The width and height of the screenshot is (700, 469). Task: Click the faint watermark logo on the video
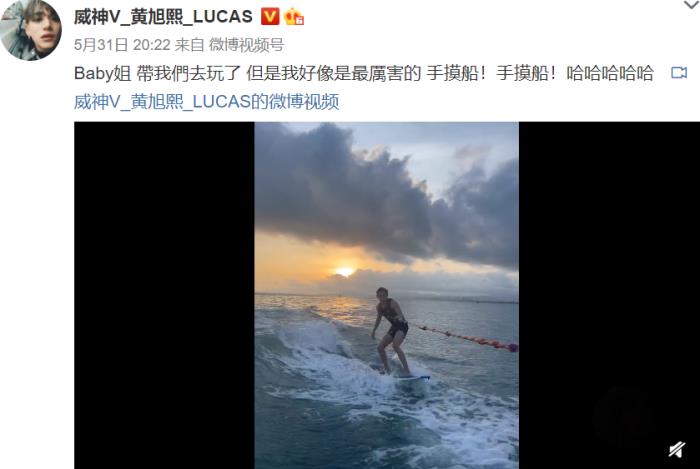click(624, 417)
